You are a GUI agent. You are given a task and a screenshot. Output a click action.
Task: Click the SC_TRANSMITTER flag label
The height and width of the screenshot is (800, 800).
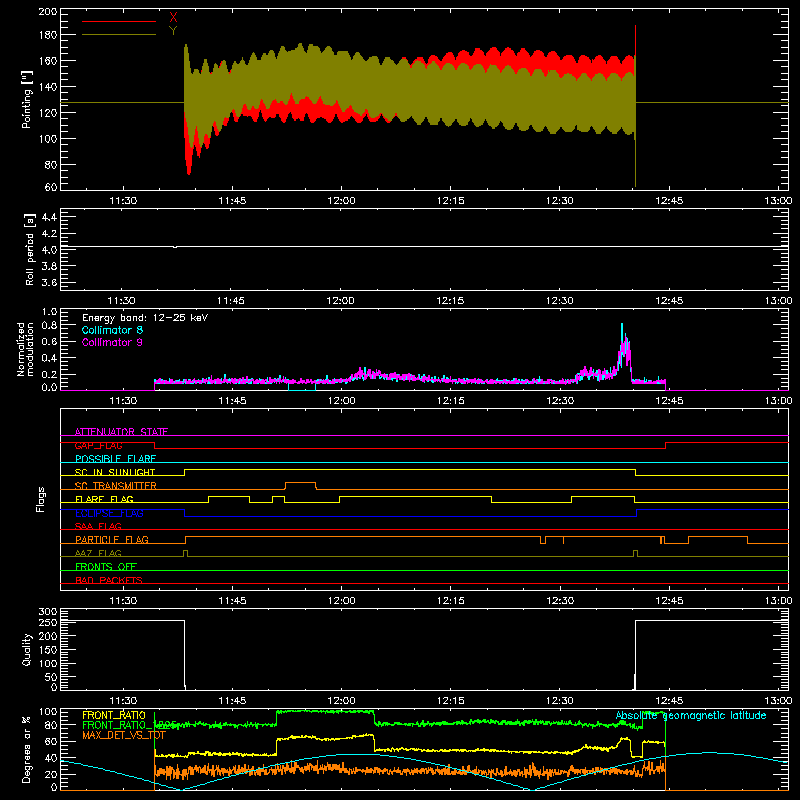coord(115,486)
